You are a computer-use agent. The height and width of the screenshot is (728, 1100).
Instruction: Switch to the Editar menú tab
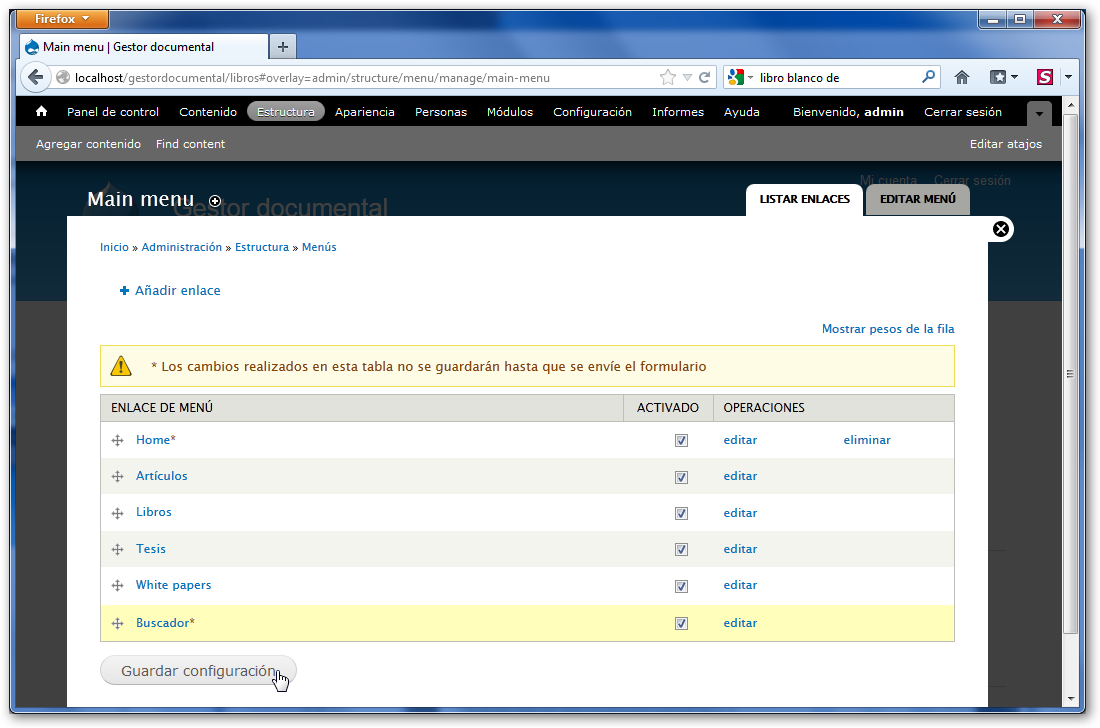(x=917, y=199)
